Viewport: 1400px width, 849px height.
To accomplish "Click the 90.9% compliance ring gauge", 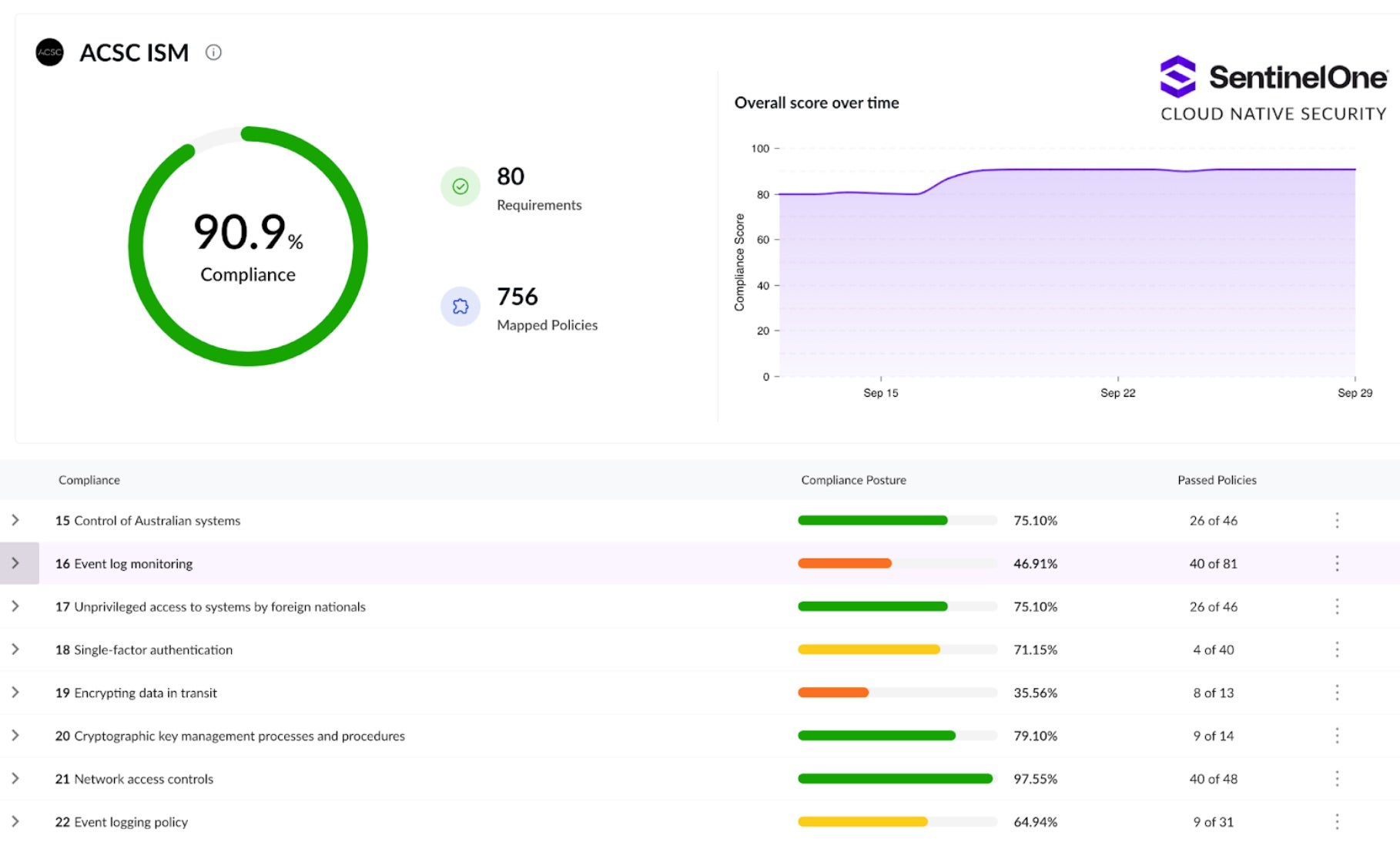I will pos(248,247).
